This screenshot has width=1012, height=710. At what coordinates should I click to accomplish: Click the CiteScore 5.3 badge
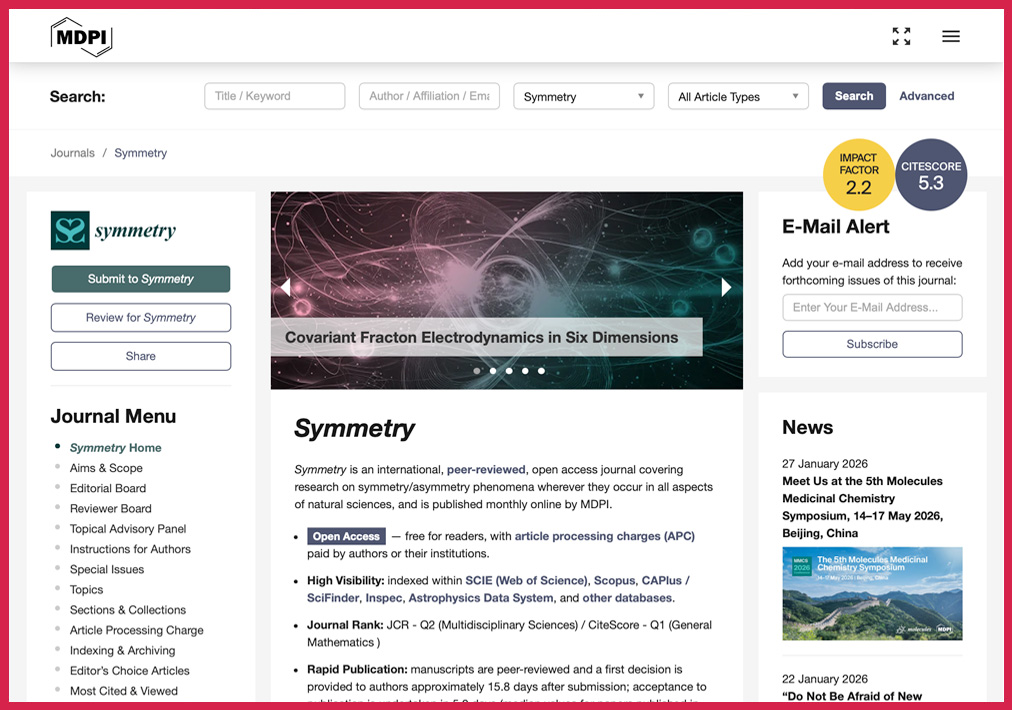931,174
